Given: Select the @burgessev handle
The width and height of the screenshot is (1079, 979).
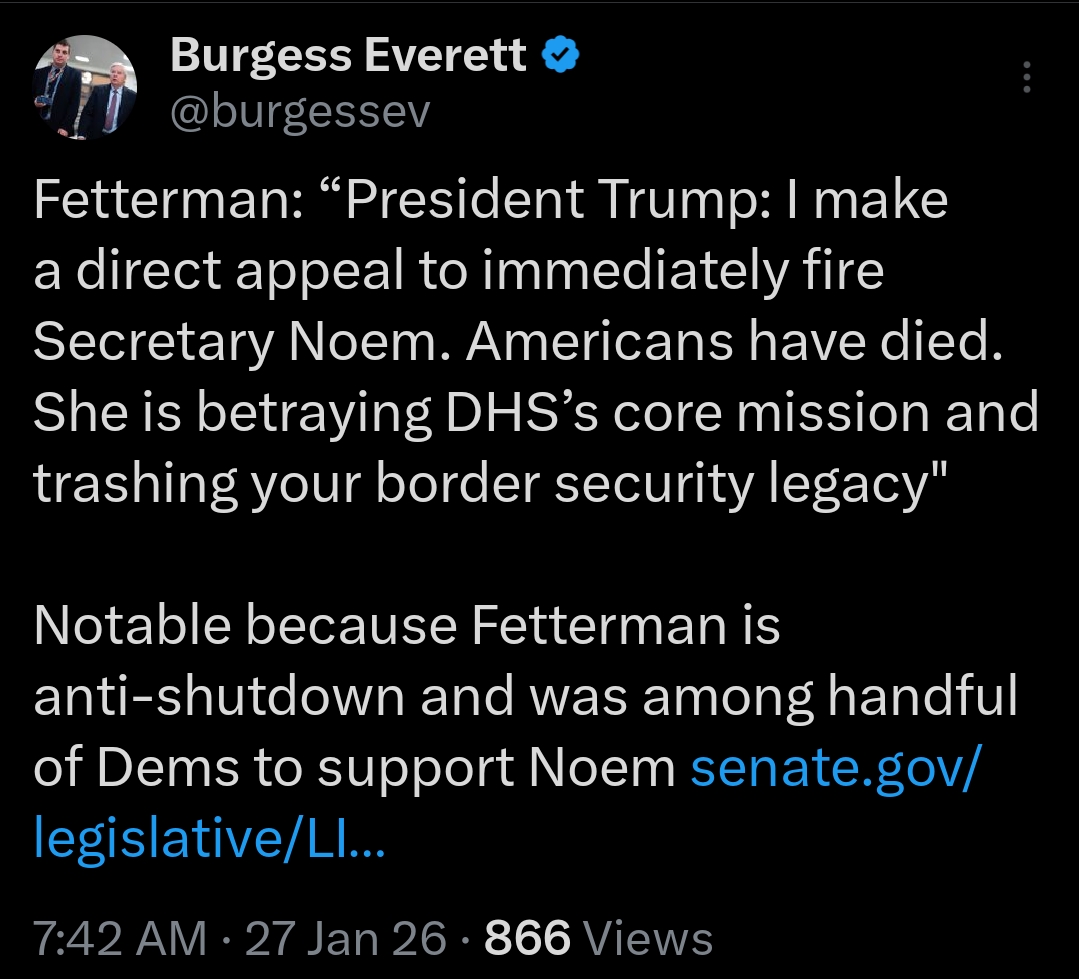Looking at the screenshot, I should (x=300, y=114).
